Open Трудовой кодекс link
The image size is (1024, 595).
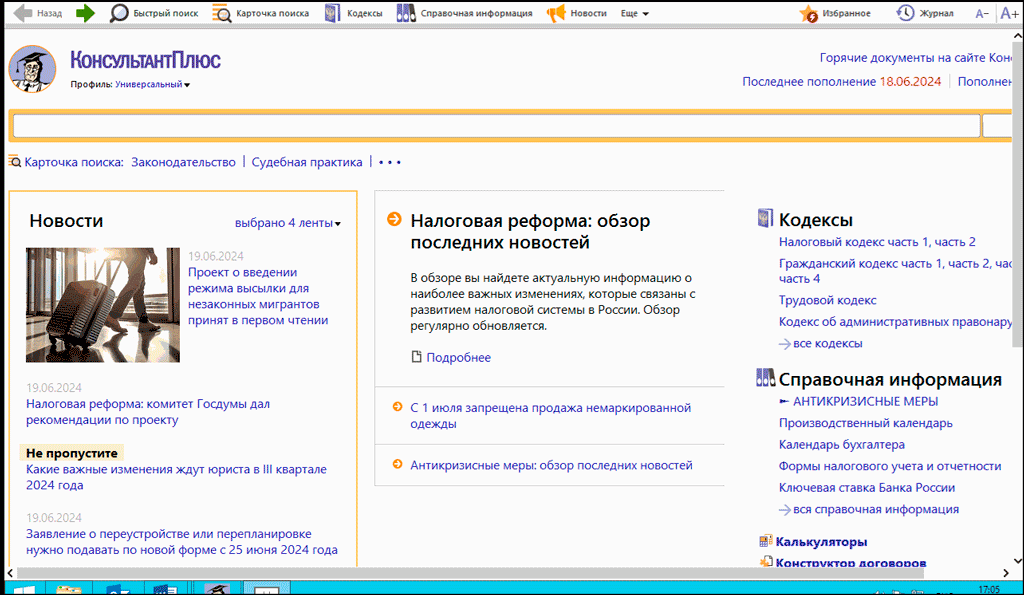point(827,300)
